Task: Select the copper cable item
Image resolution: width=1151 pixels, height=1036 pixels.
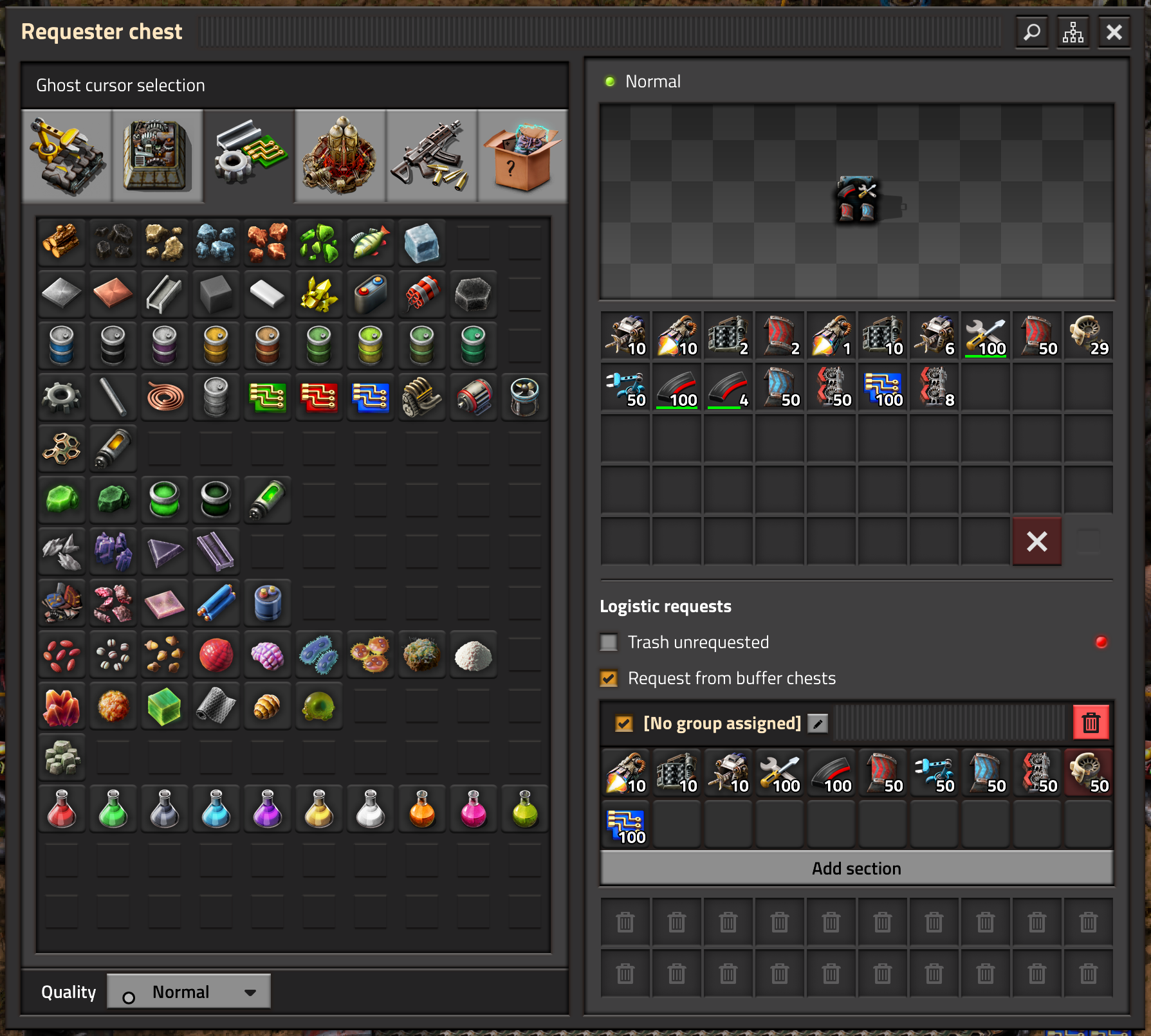Action: click(x=165, y=397)
